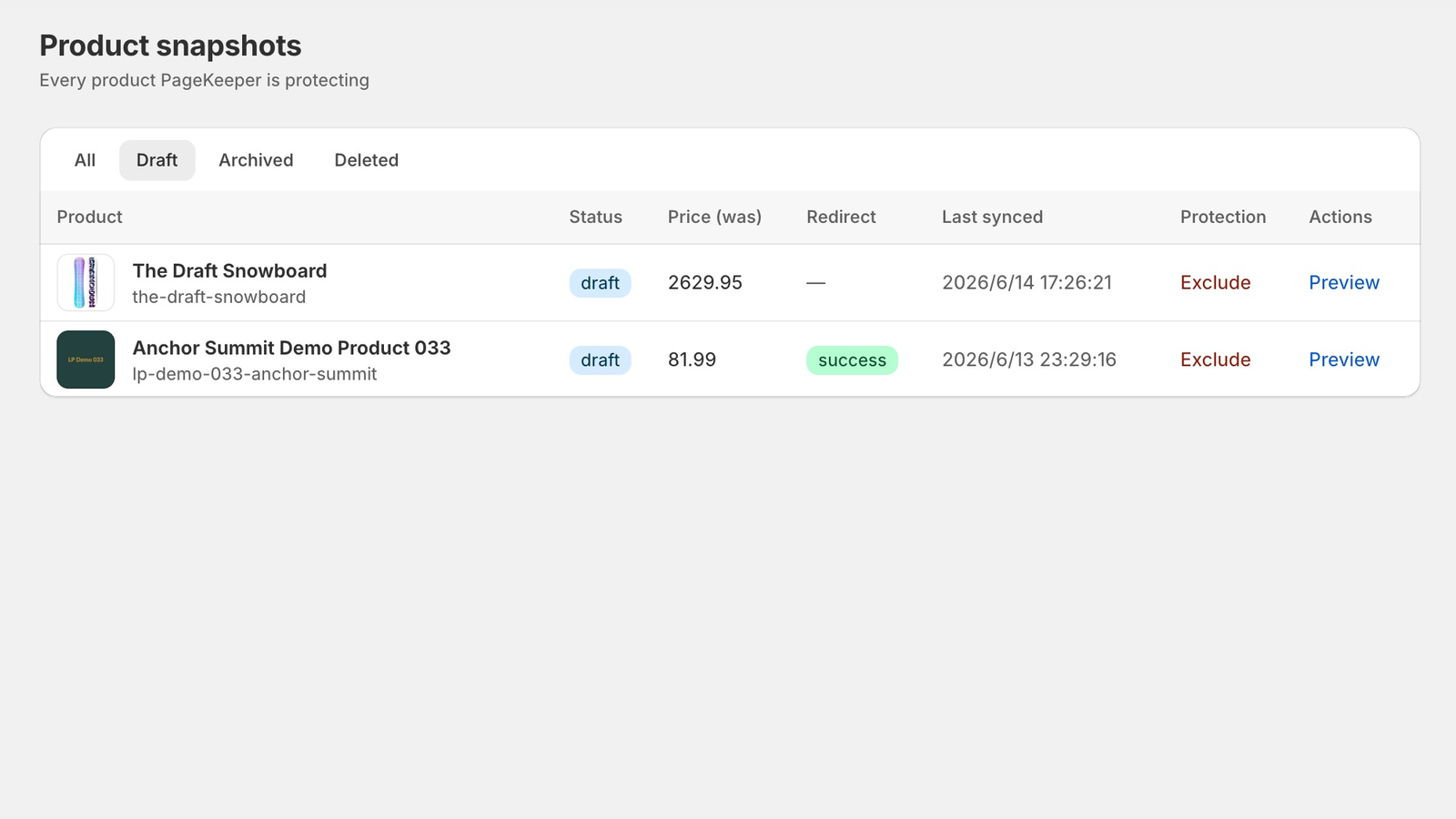
Task: Switch to the All tab
Action: click(x=85, y=160)
